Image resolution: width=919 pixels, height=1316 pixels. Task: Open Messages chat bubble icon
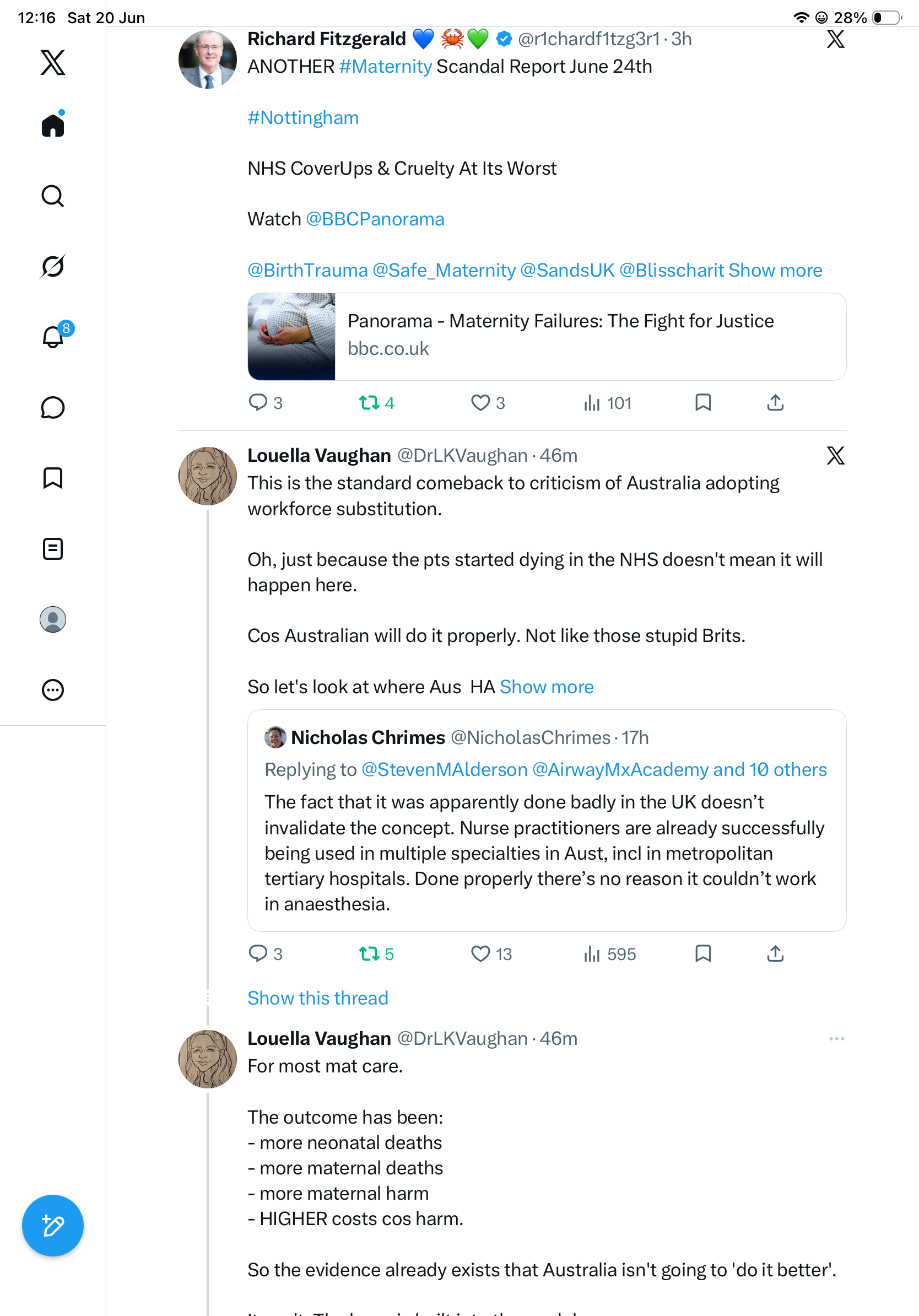pos(53,407)
